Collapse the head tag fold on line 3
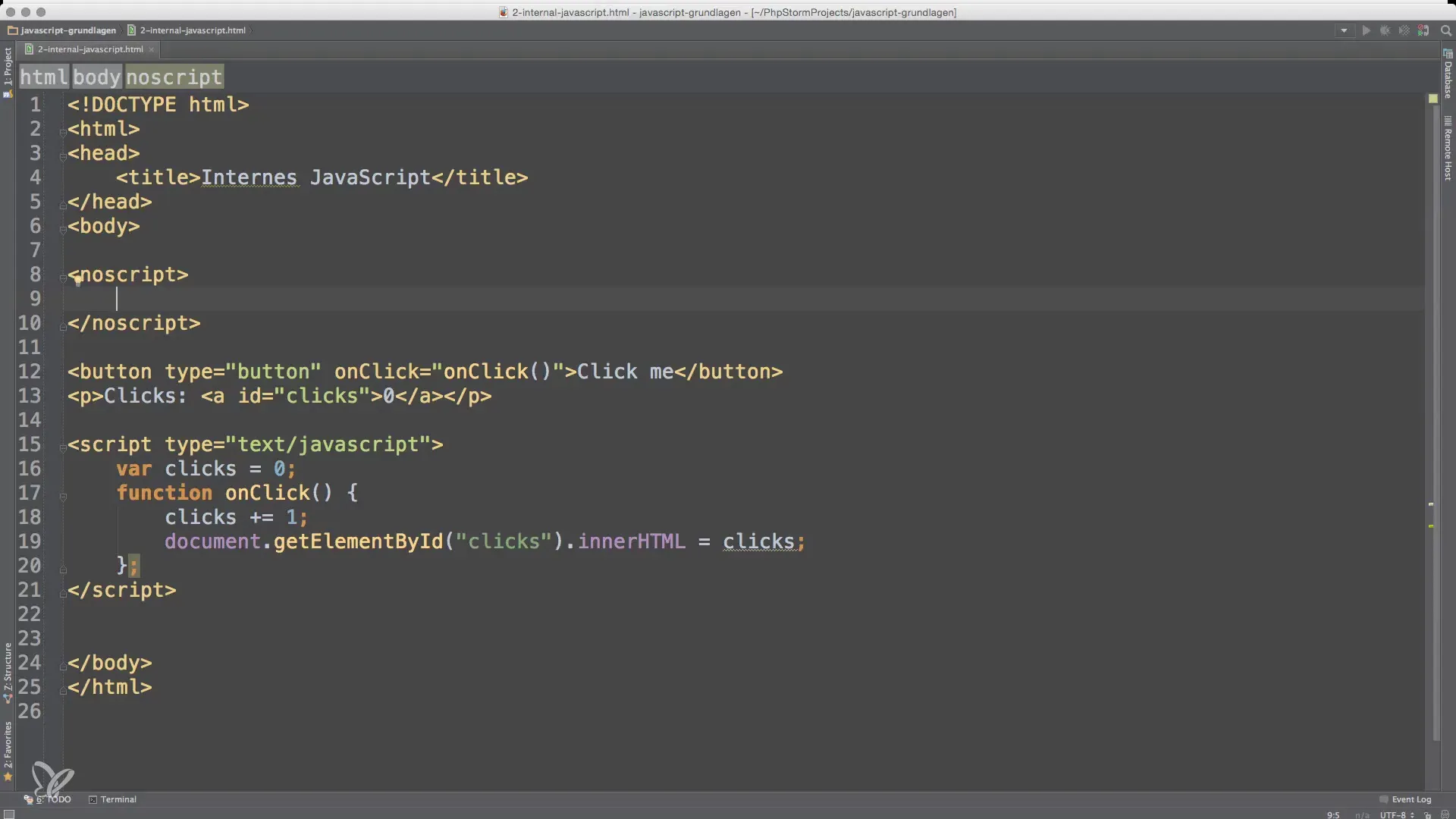The height and width of the screenshot is (819, 1456). [x=63, y=156]
